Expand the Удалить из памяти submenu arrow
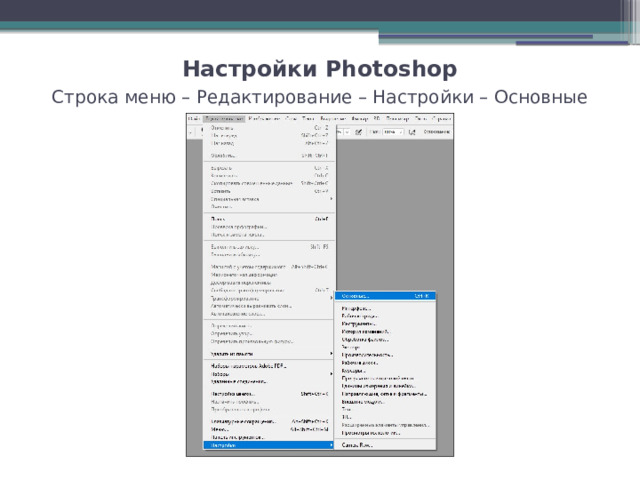Image resolution: width=640 pixels, height=480 pixels. tap(331, 353)
